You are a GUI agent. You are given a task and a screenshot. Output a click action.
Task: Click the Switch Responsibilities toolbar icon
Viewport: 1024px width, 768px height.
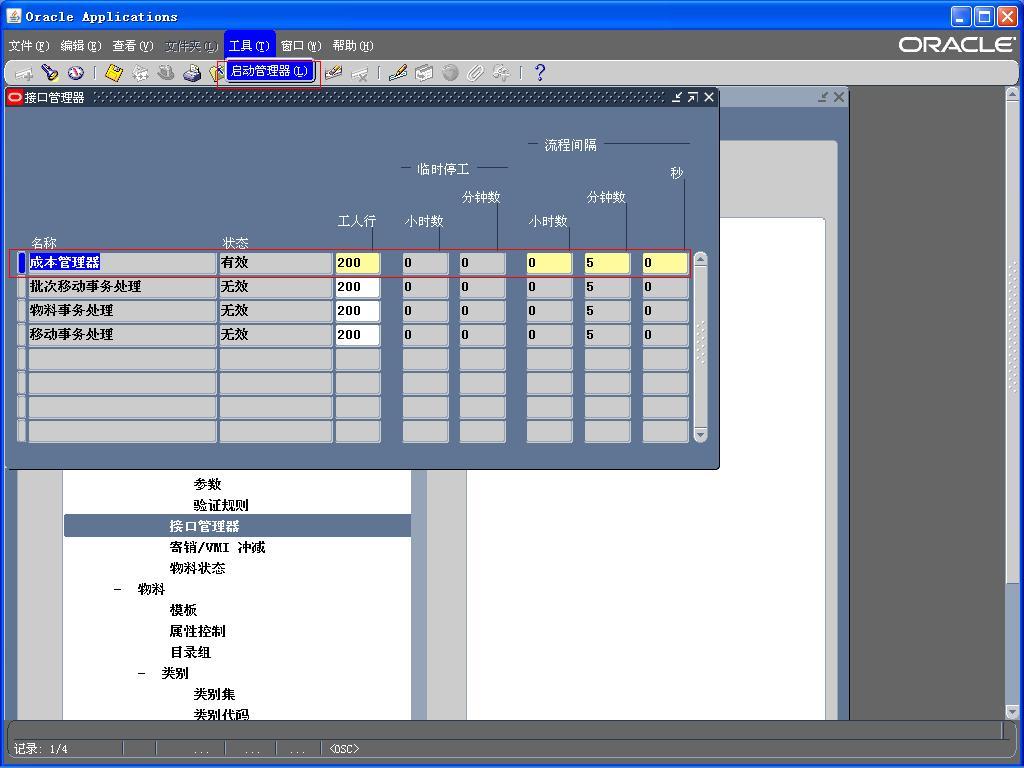point(166,72)
